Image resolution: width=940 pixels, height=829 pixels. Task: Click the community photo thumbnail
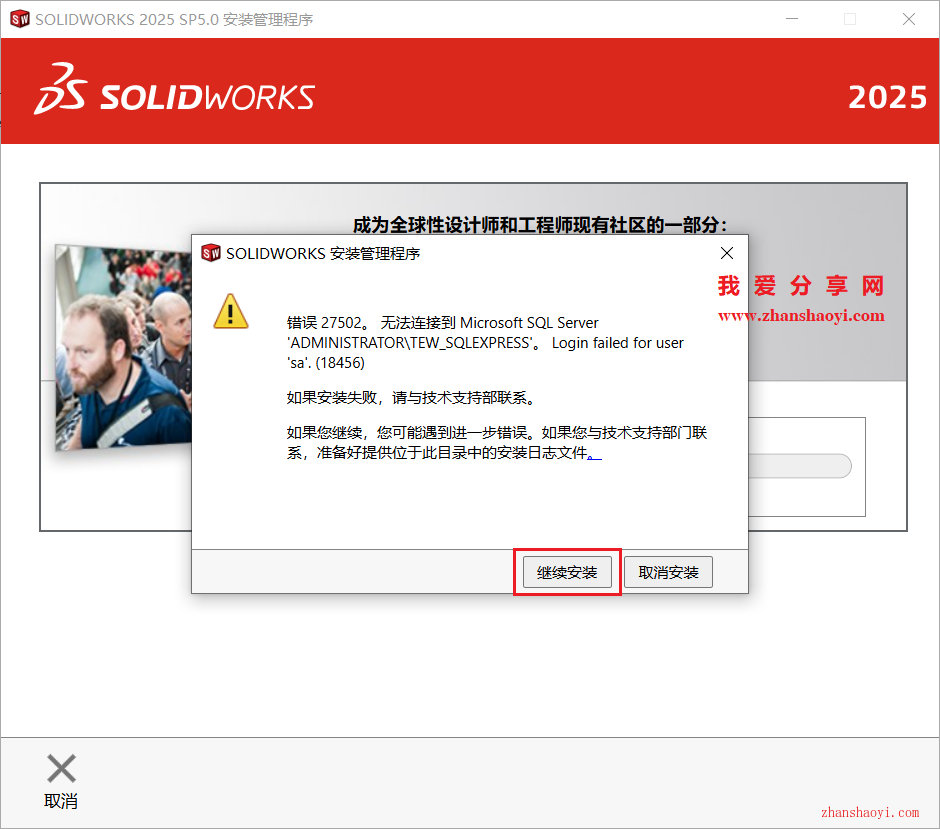tap(123, 347)
